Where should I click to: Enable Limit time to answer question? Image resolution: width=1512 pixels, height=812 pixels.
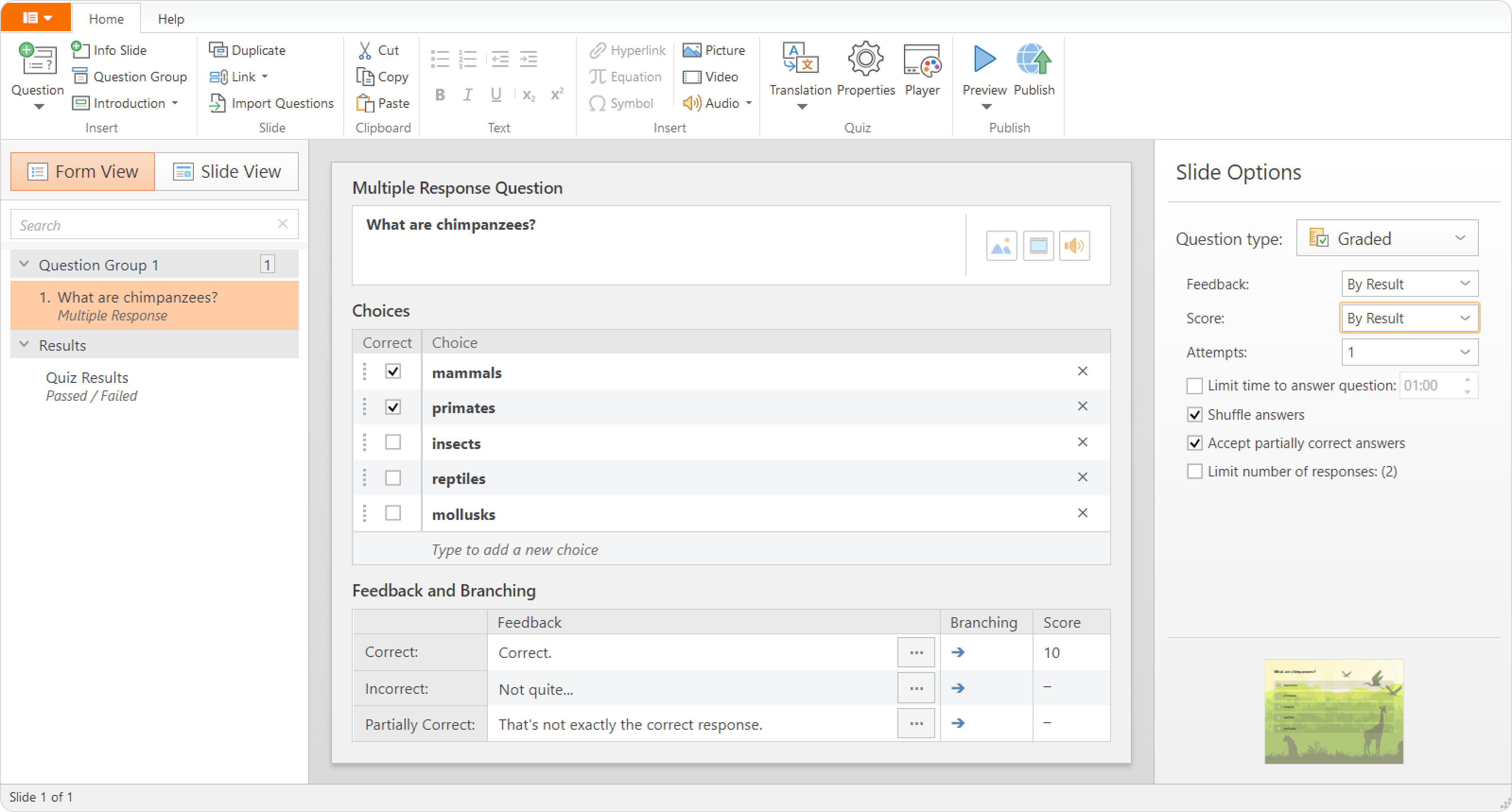click(1194, 386)
